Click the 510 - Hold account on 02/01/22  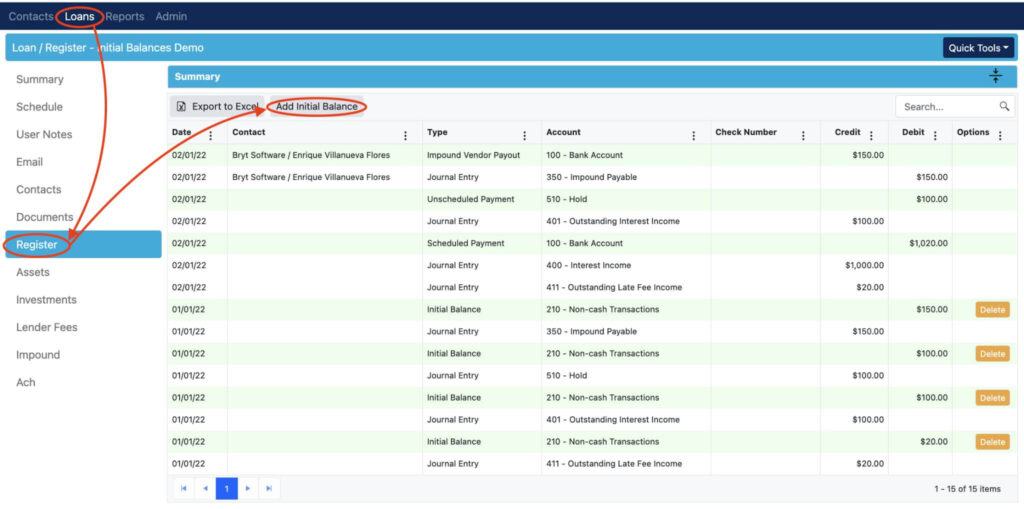[x=566, y=199]
